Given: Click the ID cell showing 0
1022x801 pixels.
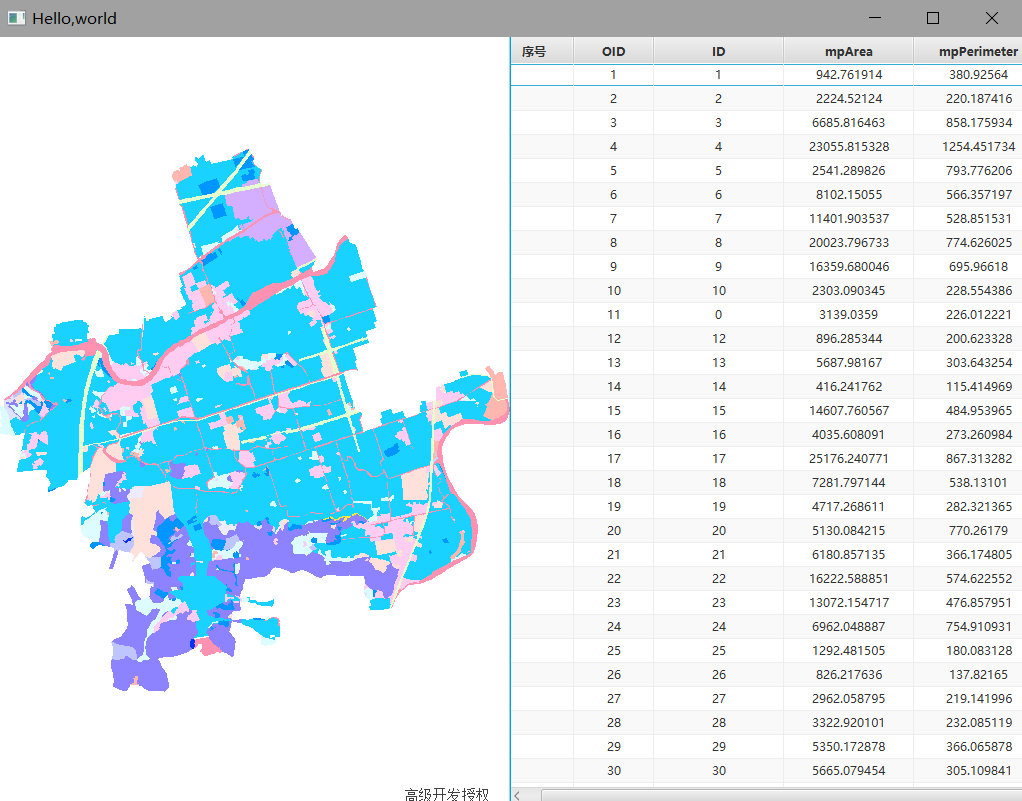Looking at the screenshot, I should [x=718, y=315].
